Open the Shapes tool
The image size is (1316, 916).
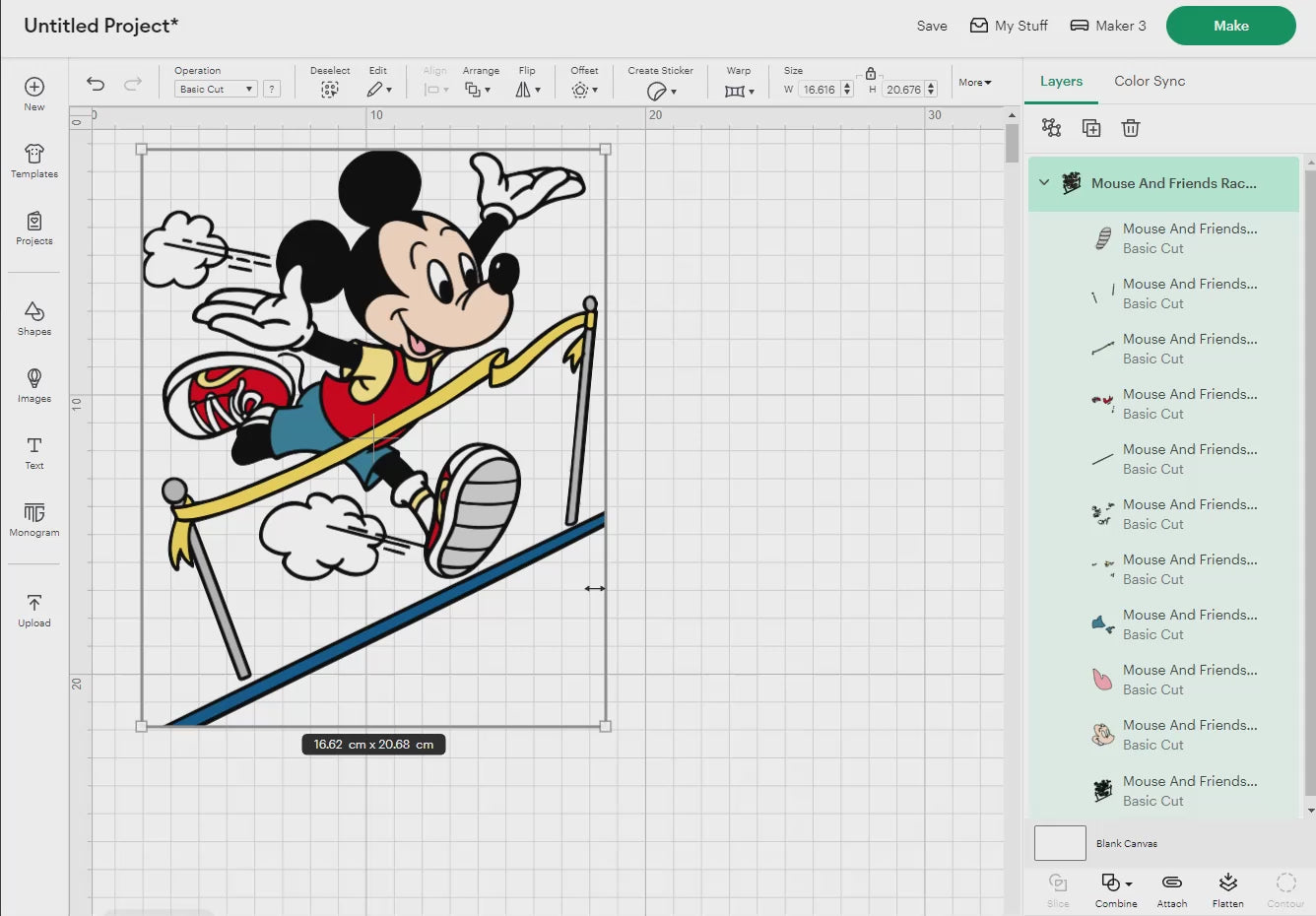(34, 318)
